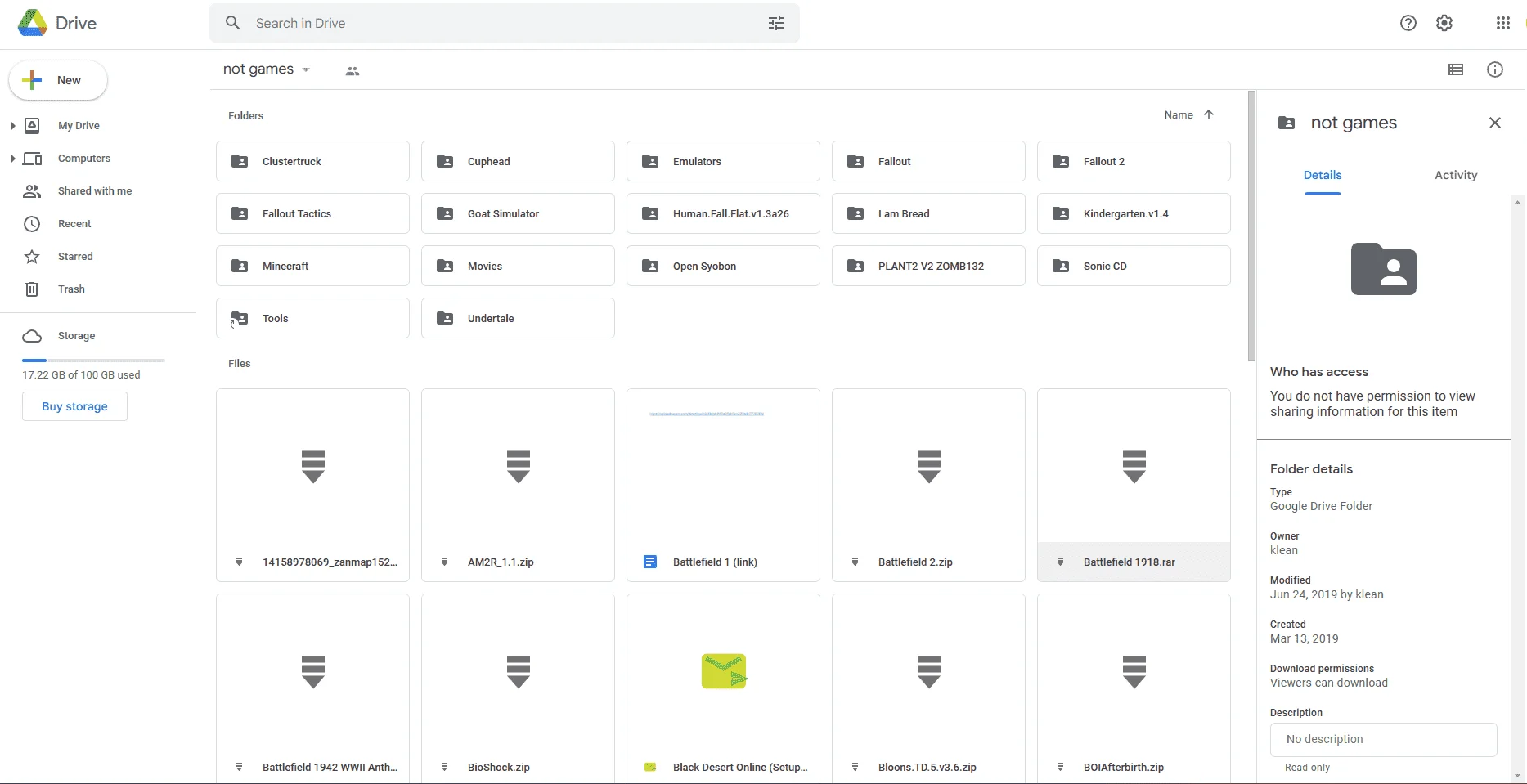Switch to the Activity tab

pos(1456,175)
